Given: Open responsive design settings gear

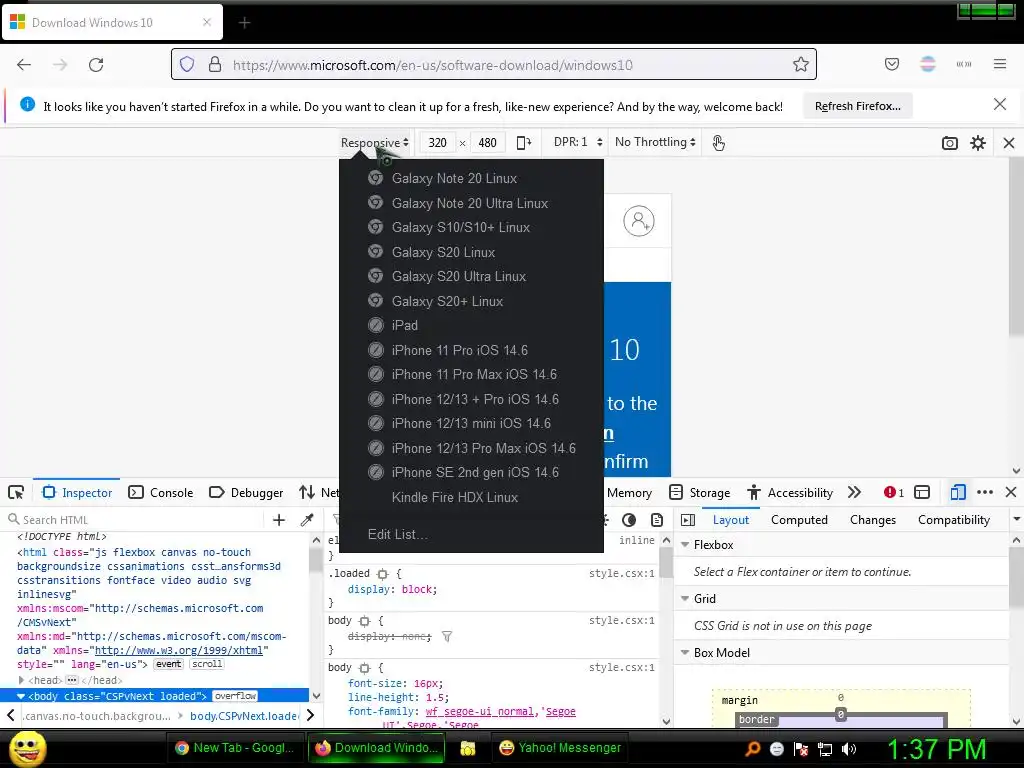Looking at the screenshot, I should [x=978, y=143].
